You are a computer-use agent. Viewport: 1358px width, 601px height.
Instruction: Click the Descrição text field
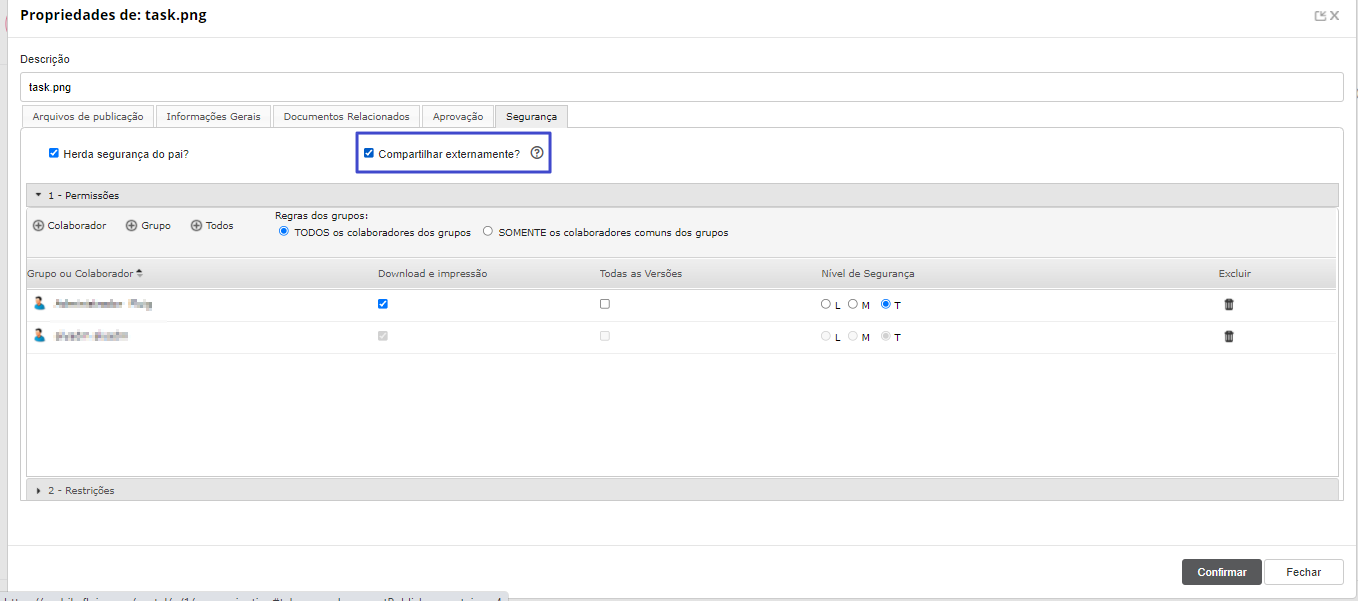tap(680, 87)
